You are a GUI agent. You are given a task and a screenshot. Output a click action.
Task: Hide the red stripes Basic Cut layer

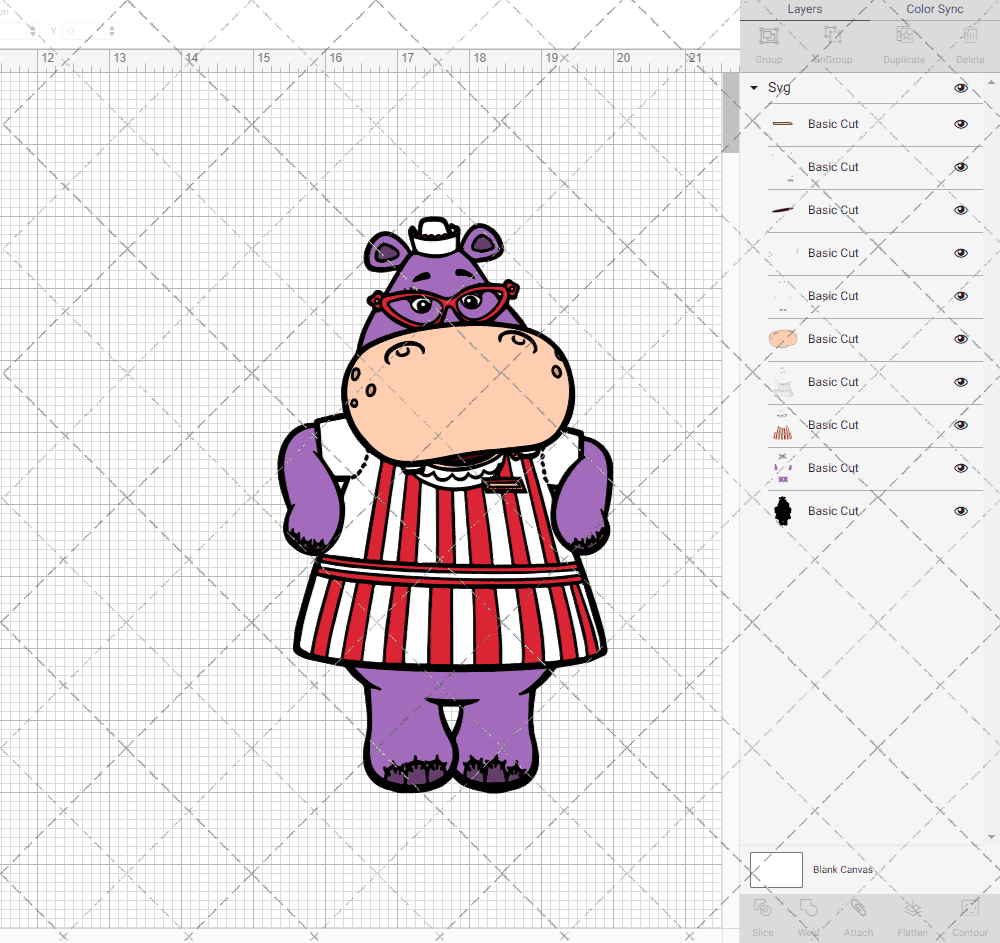coord(960,425)
